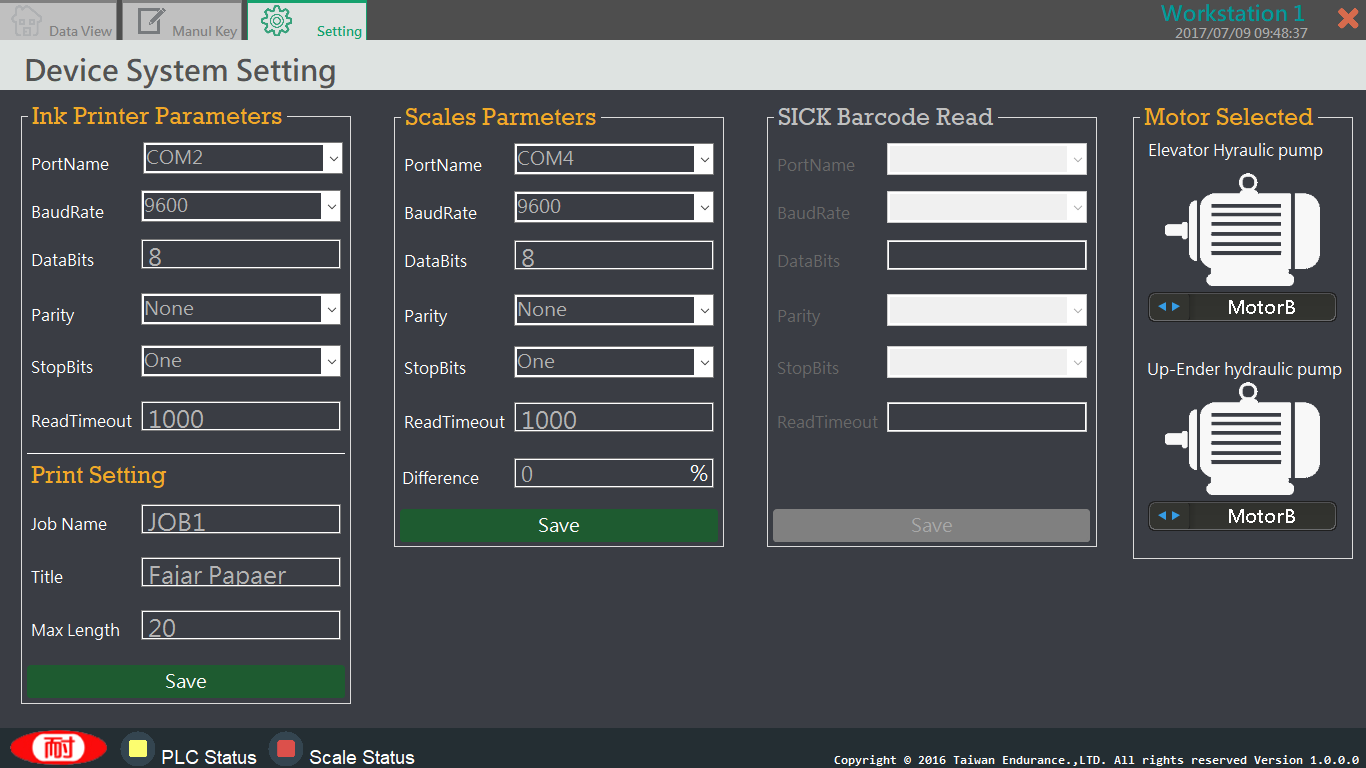The width and height of the screenshot is (1366, 768).
Task: Click the Job Name input field
Action: point(241,520)
